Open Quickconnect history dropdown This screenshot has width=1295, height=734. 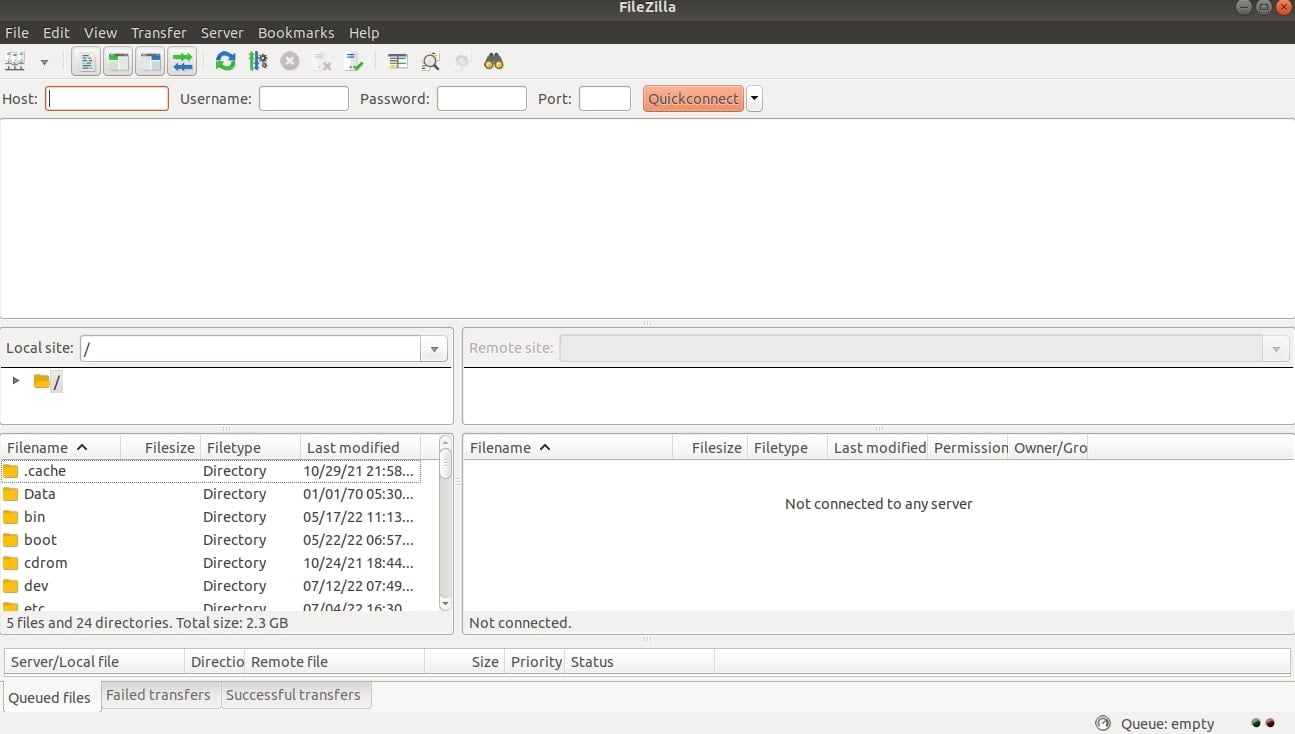point(755,98)
